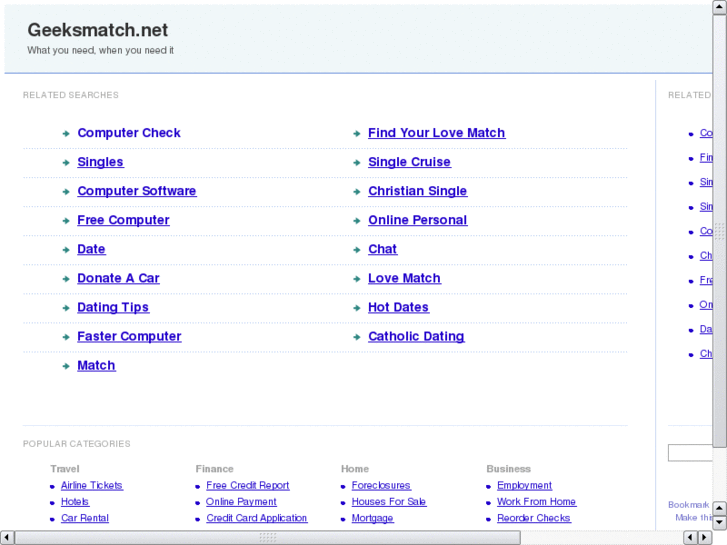
Task: Click the green arrow beside Computer Check
Action: [x=66, y=134]
